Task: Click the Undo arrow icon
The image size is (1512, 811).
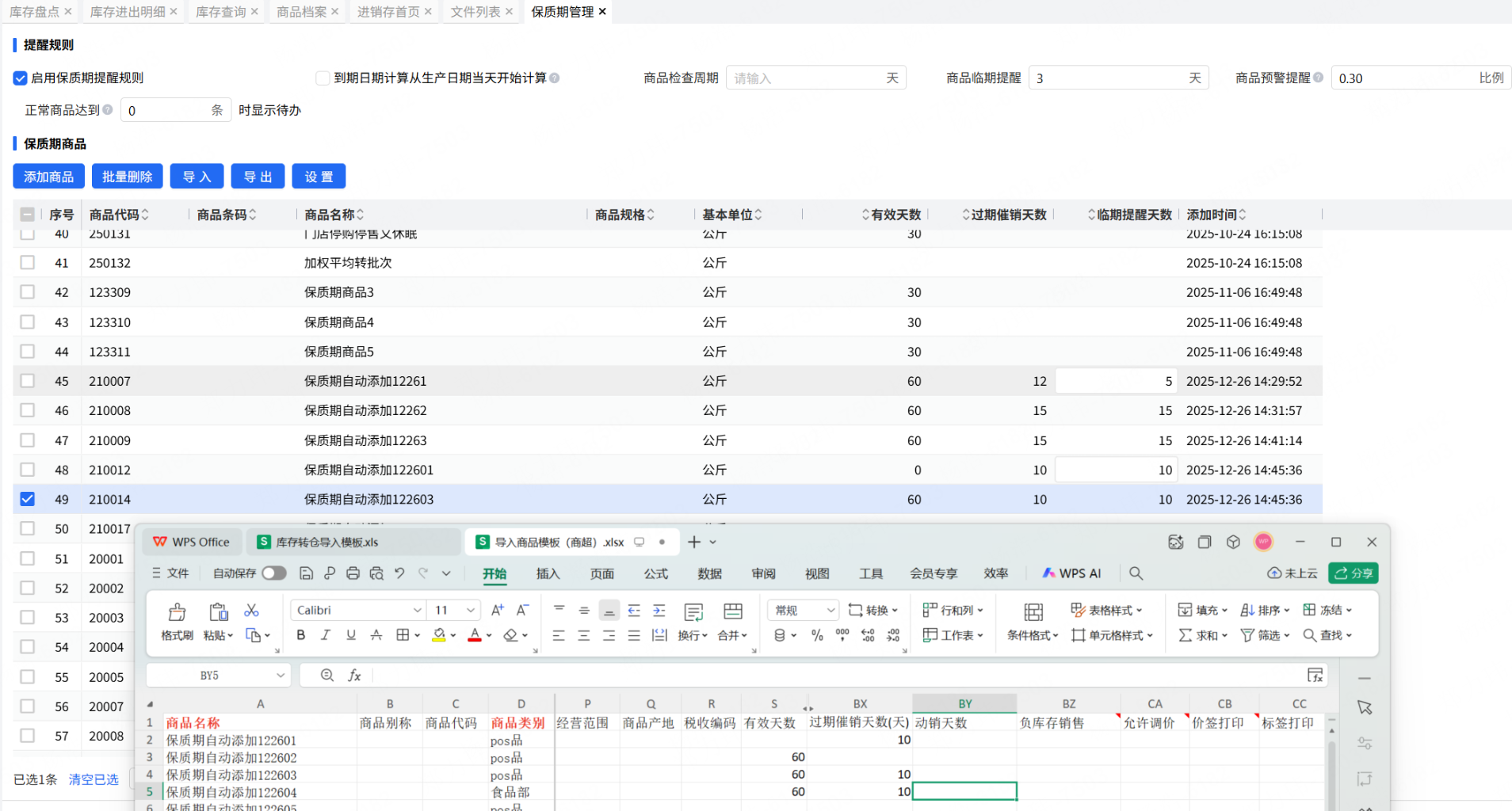Action: click(x=399, y=573)
